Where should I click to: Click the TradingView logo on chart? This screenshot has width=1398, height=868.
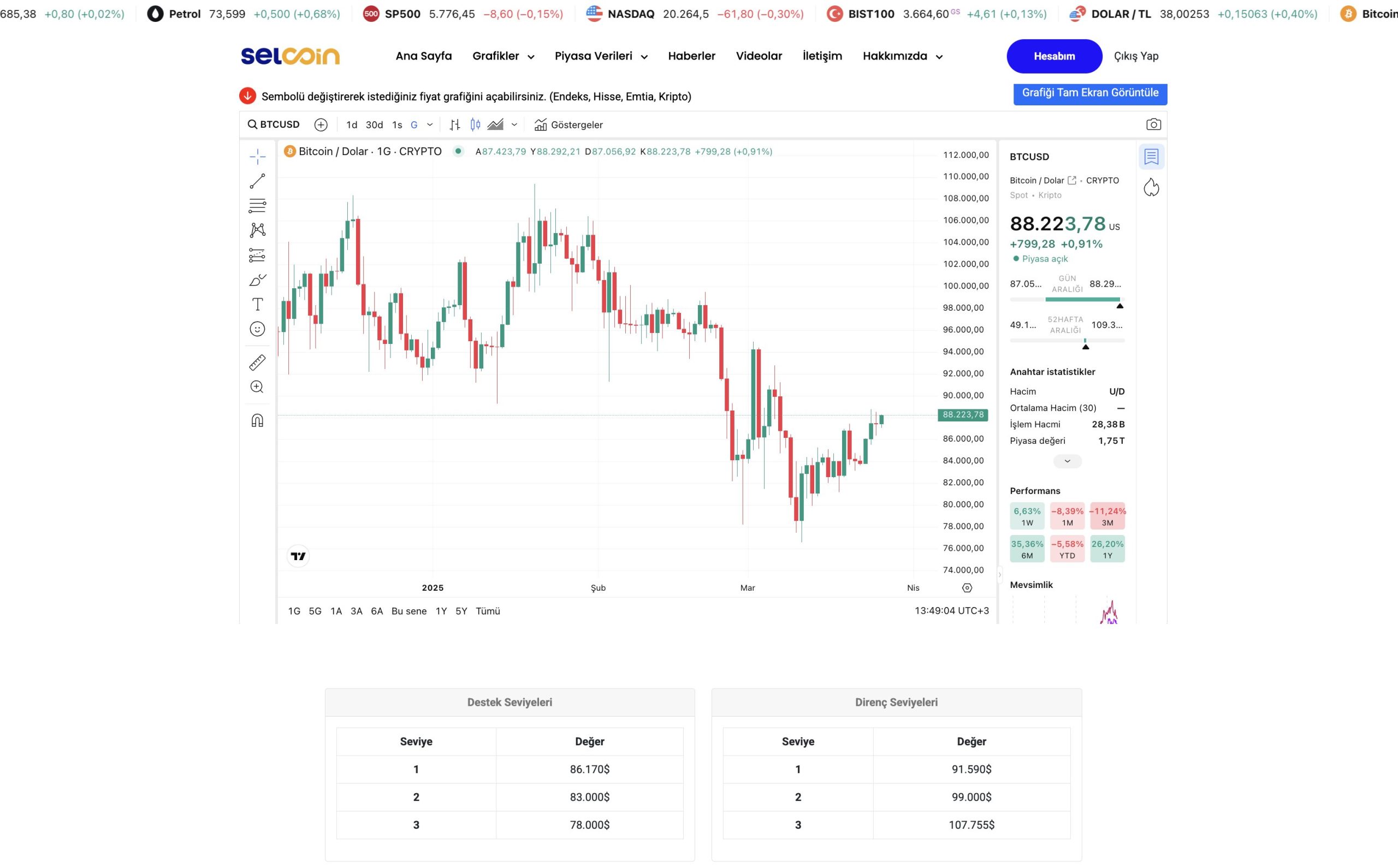pyautogui.click(x=298, y=556)
